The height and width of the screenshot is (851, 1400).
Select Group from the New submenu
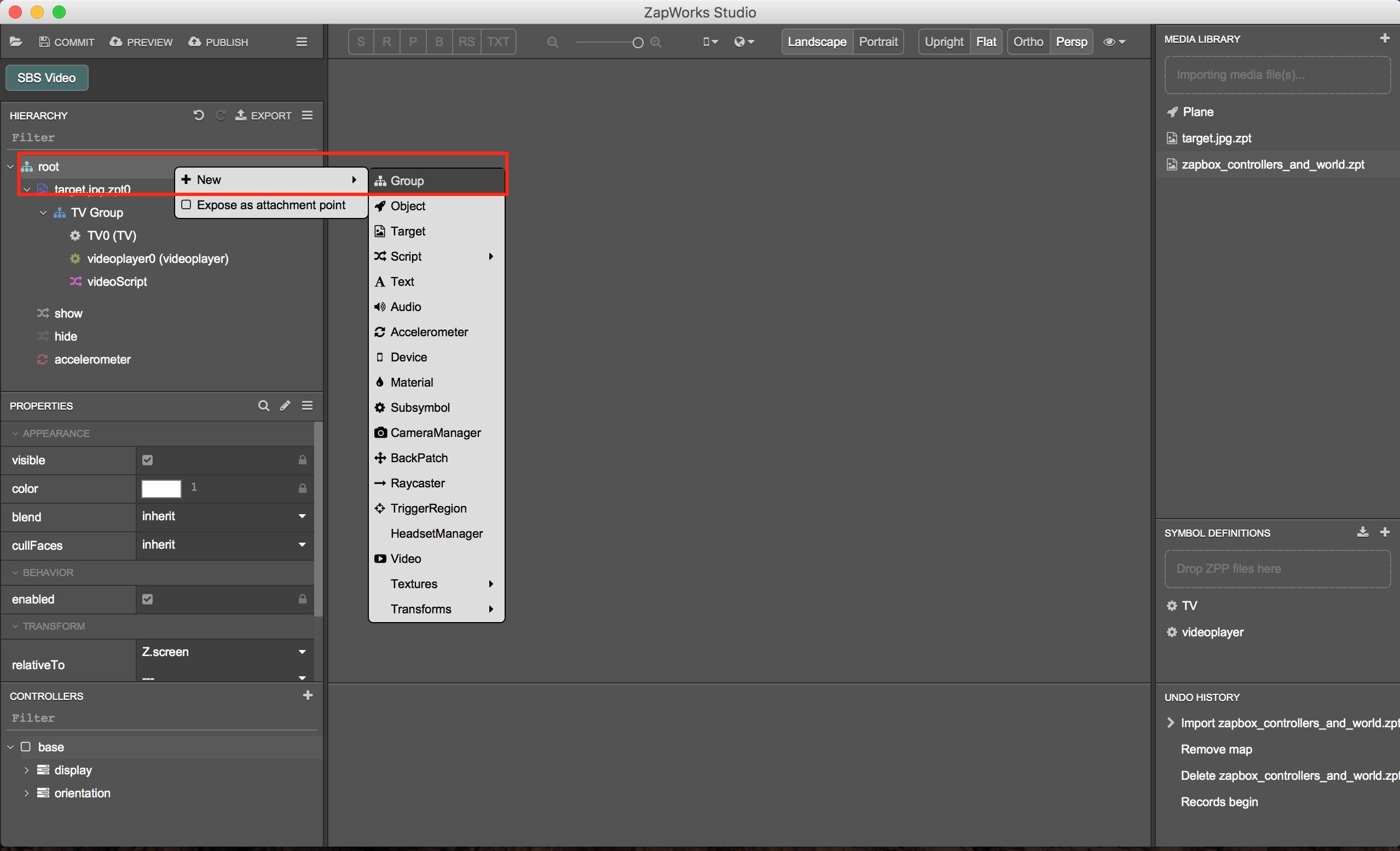click(407, 181)
